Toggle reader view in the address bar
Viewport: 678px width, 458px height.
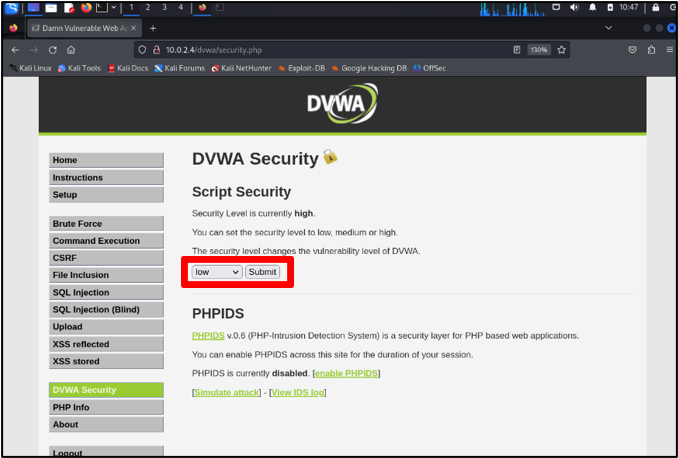(517, 50)
